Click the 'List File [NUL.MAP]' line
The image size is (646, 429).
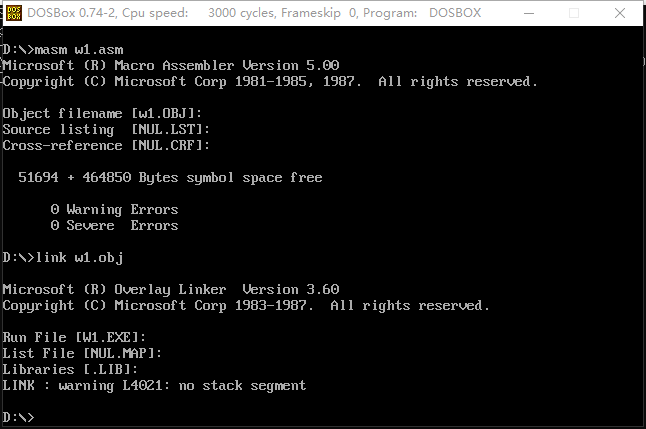pyautogui.click(x=82, y=354)
